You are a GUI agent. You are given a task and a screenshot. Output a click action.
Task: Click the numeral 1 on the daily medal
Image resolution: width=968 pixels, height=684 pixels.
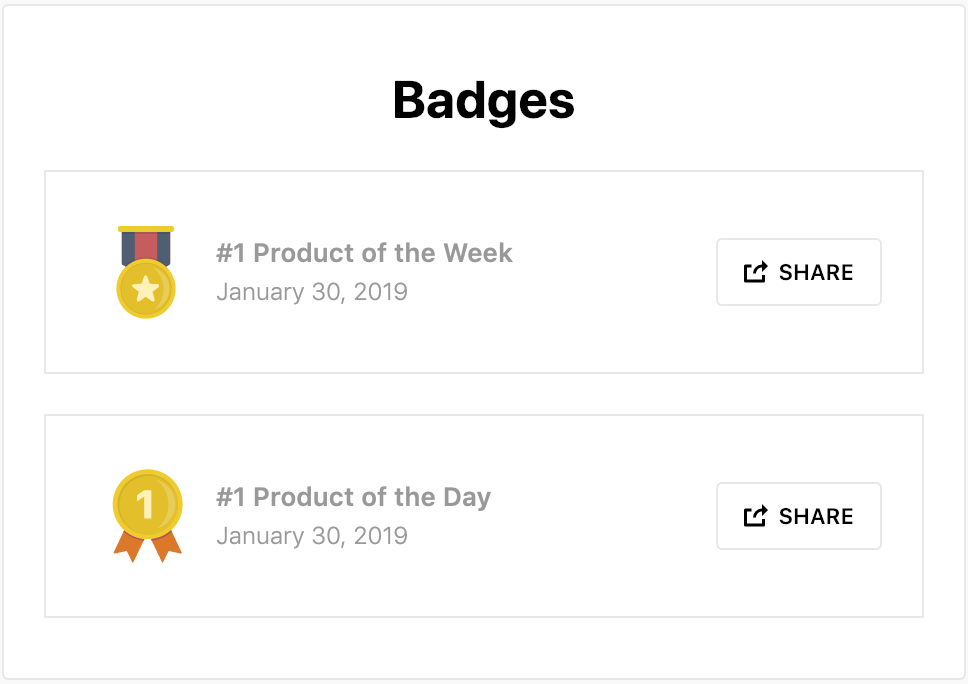(x=147, y=504)
